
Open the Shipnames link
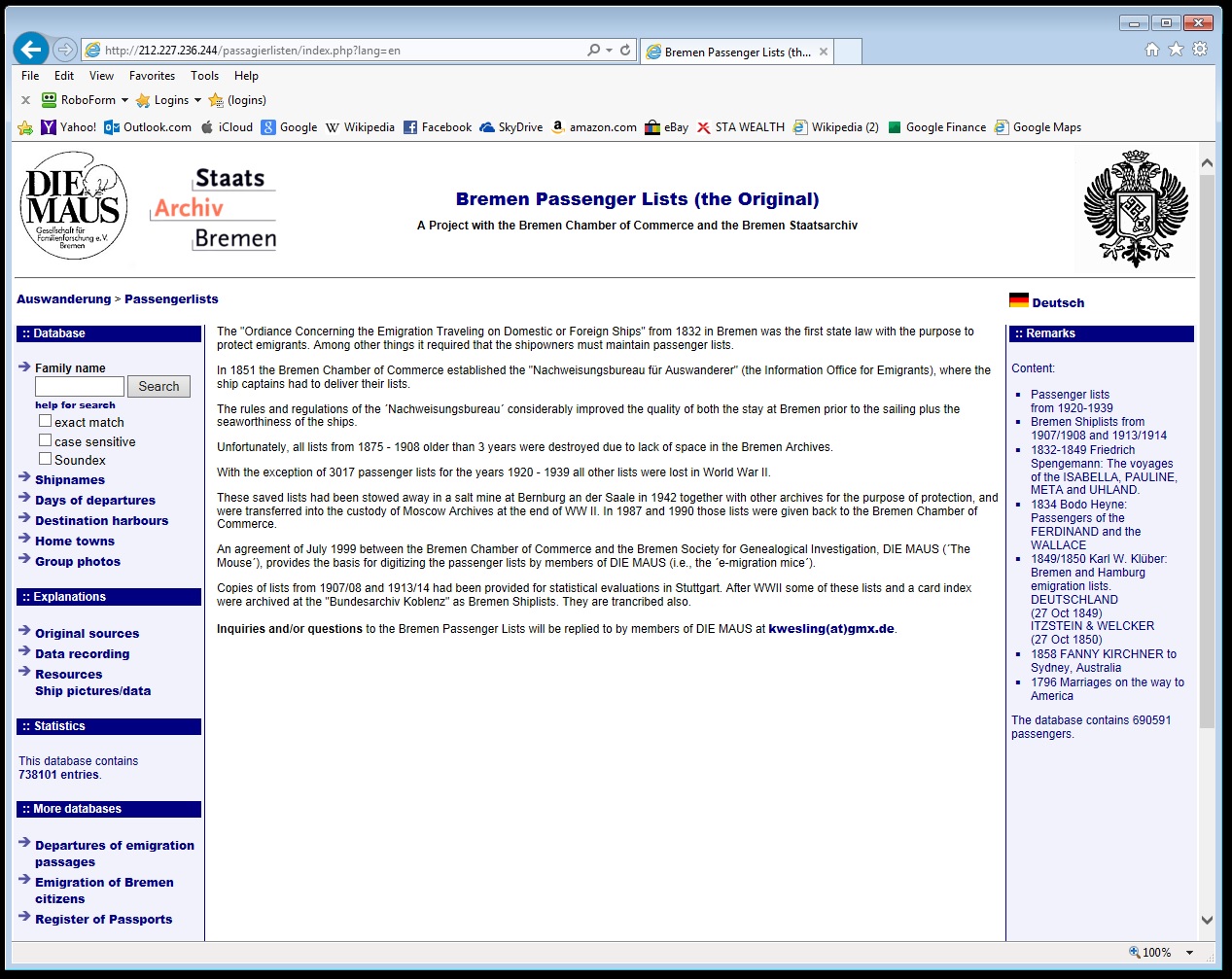[x=70, y=480]
